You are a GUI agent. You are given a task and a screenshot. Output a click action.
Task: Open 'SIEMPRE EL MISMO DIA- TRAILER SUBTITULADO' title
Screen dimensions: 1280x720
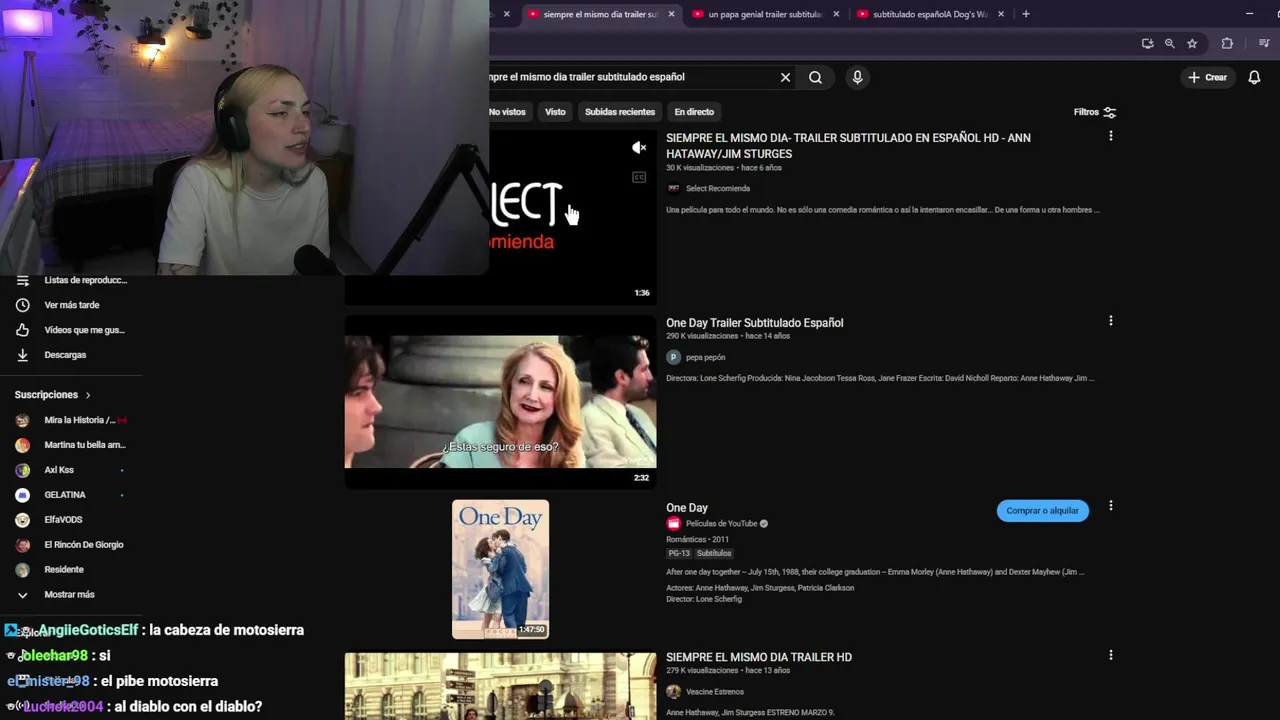[x=848, y=146]
